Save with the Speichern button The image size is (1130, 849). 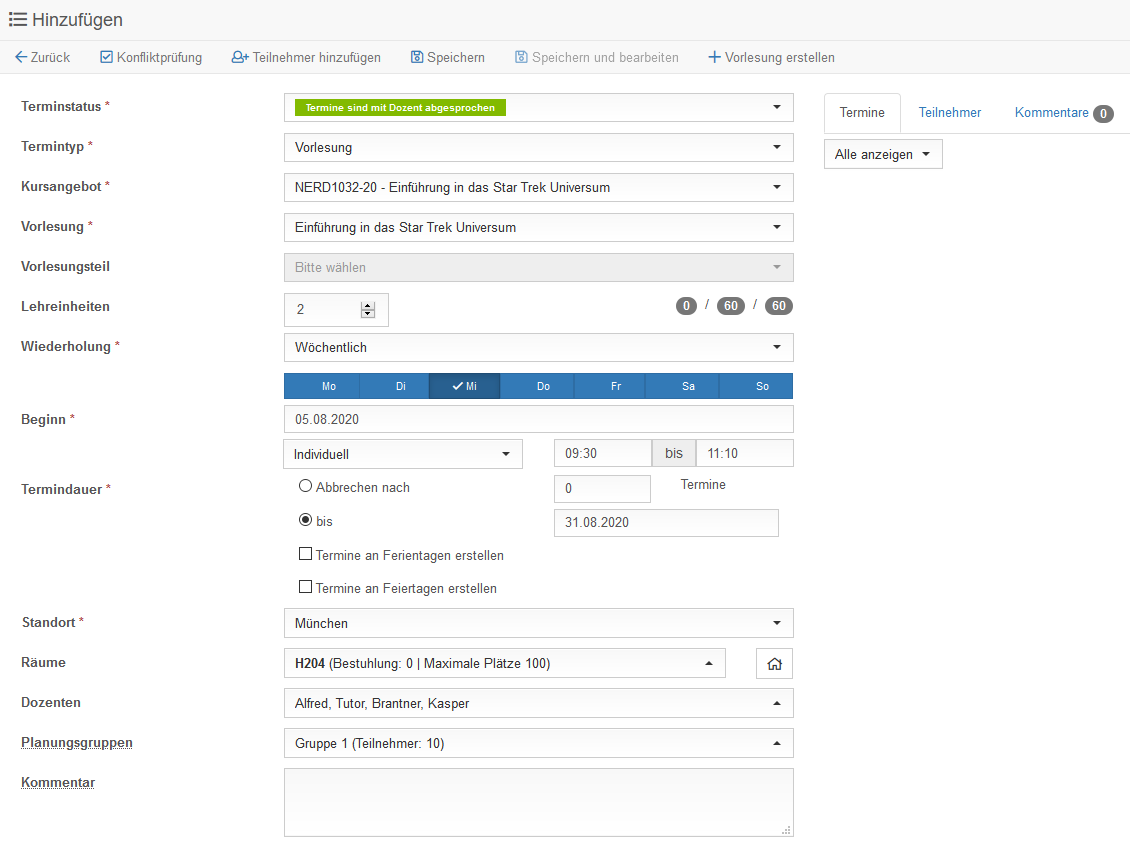(x=448, y=57)
